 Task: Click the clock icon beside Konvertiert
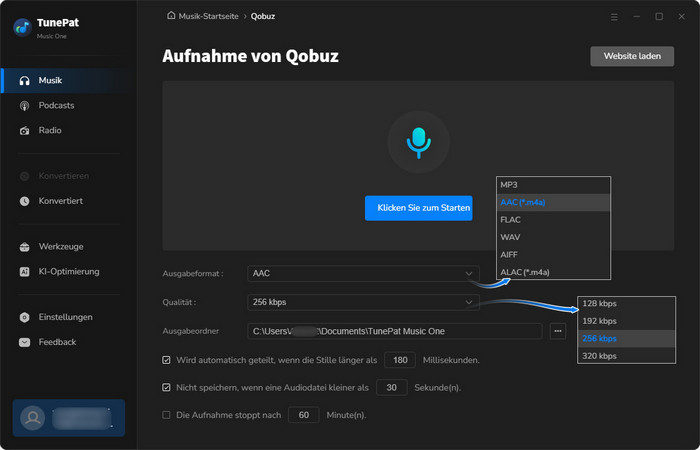[25, 201]
